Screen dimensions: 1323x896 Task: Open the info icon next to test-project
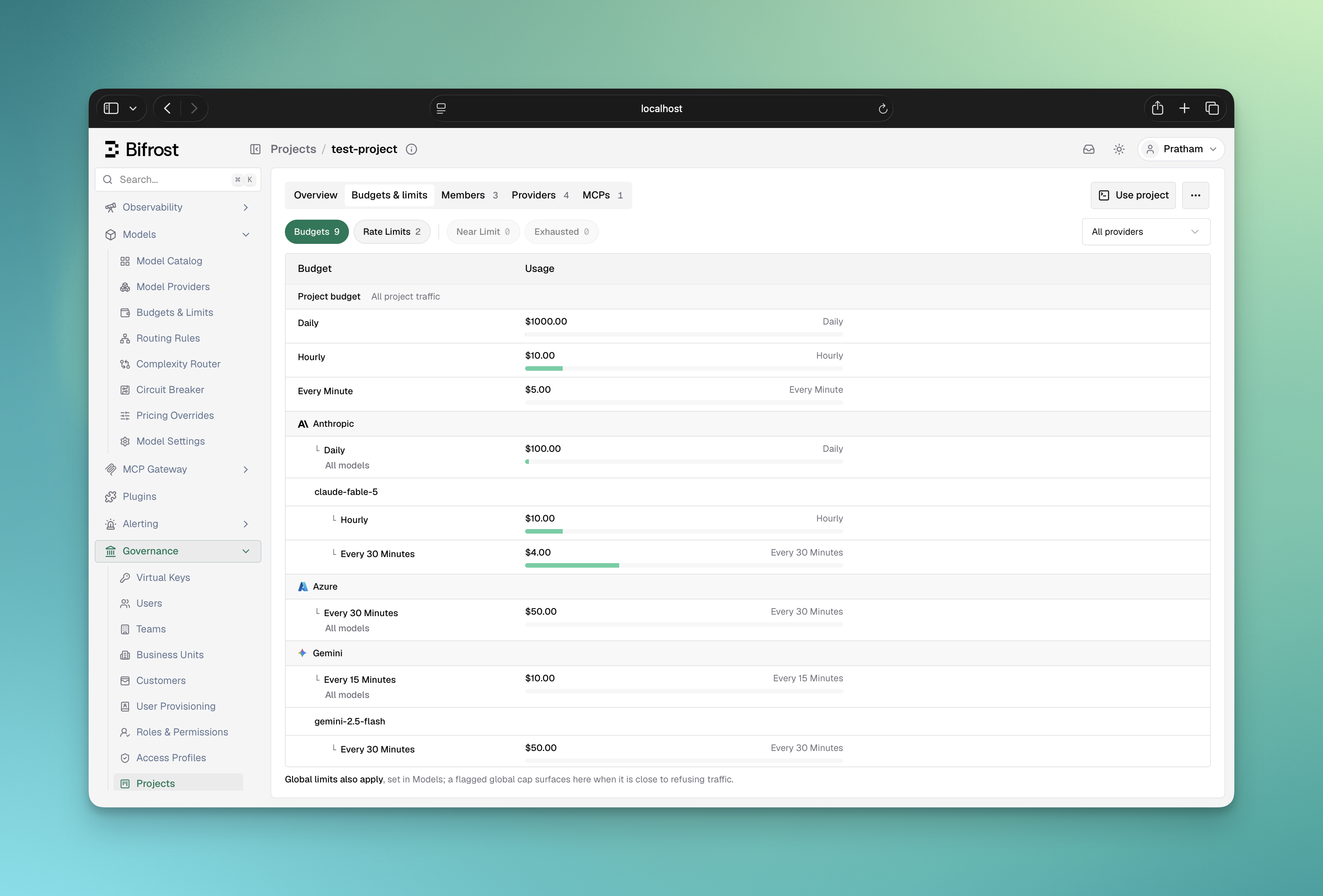(x=411, y=149)
